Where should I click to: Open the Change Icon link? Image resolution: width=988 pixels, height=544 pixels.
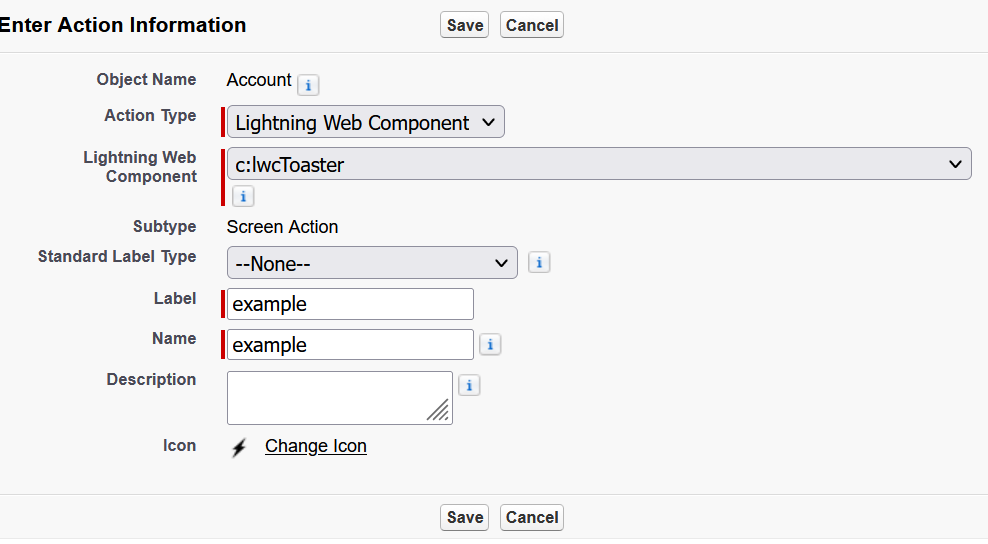click(x=316, y=446)
